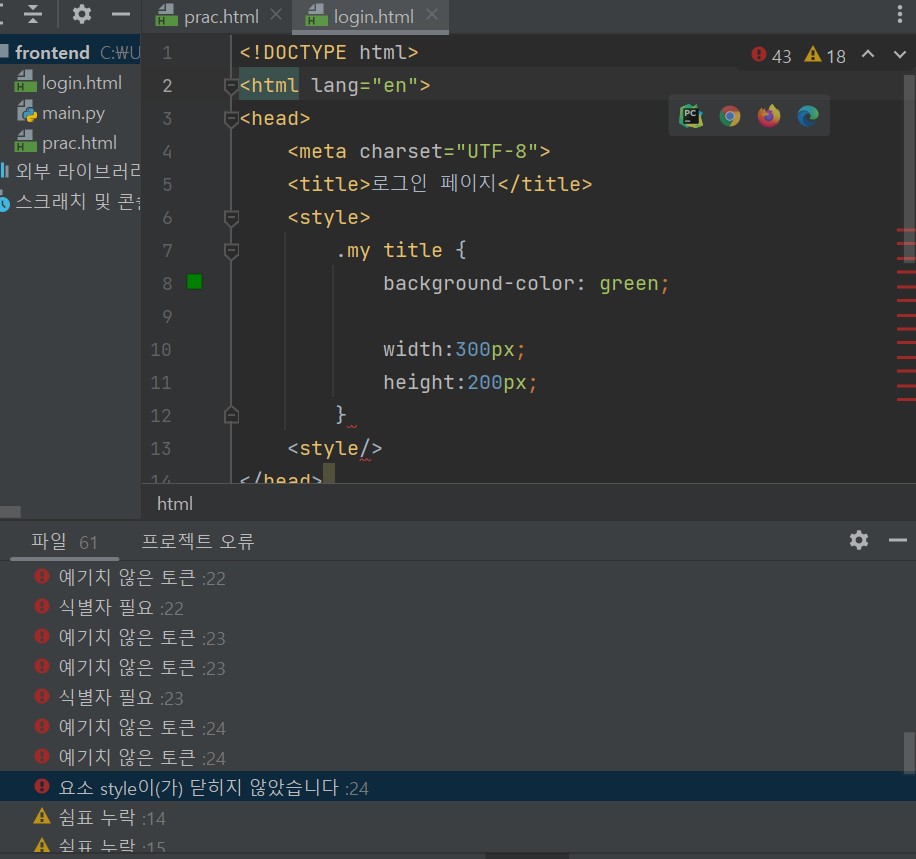Open green color swatch in gutter

195,282
